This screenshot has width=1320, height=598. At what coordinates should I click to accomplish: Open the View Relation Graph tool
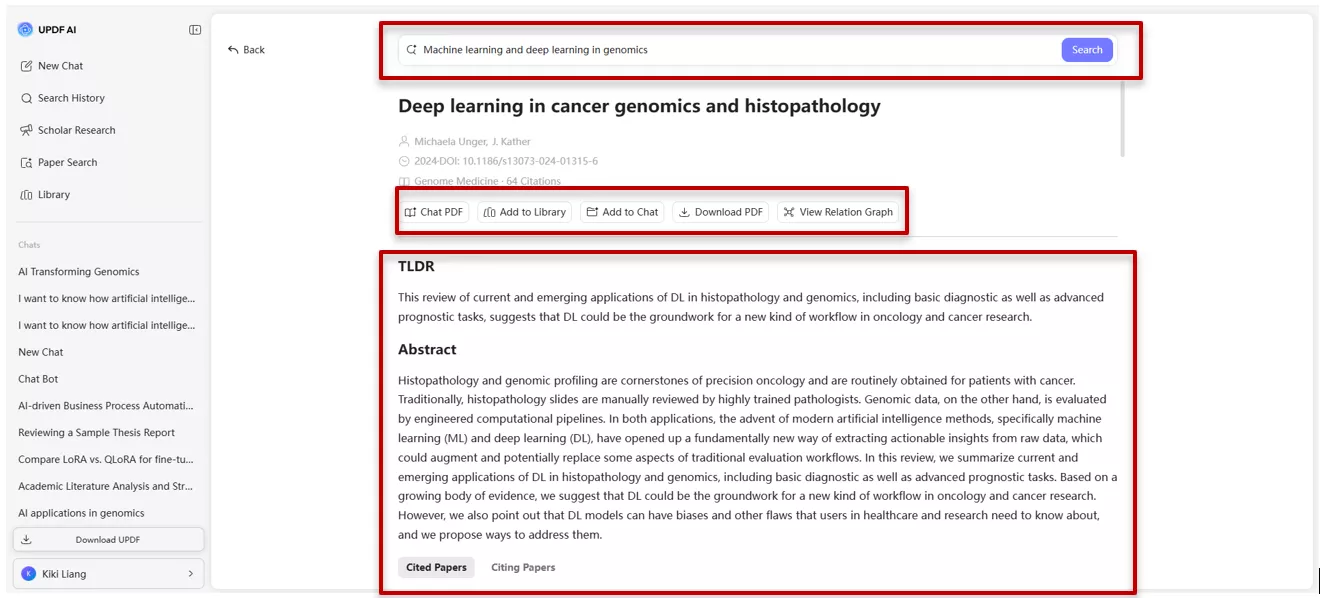tap(838, 211)
